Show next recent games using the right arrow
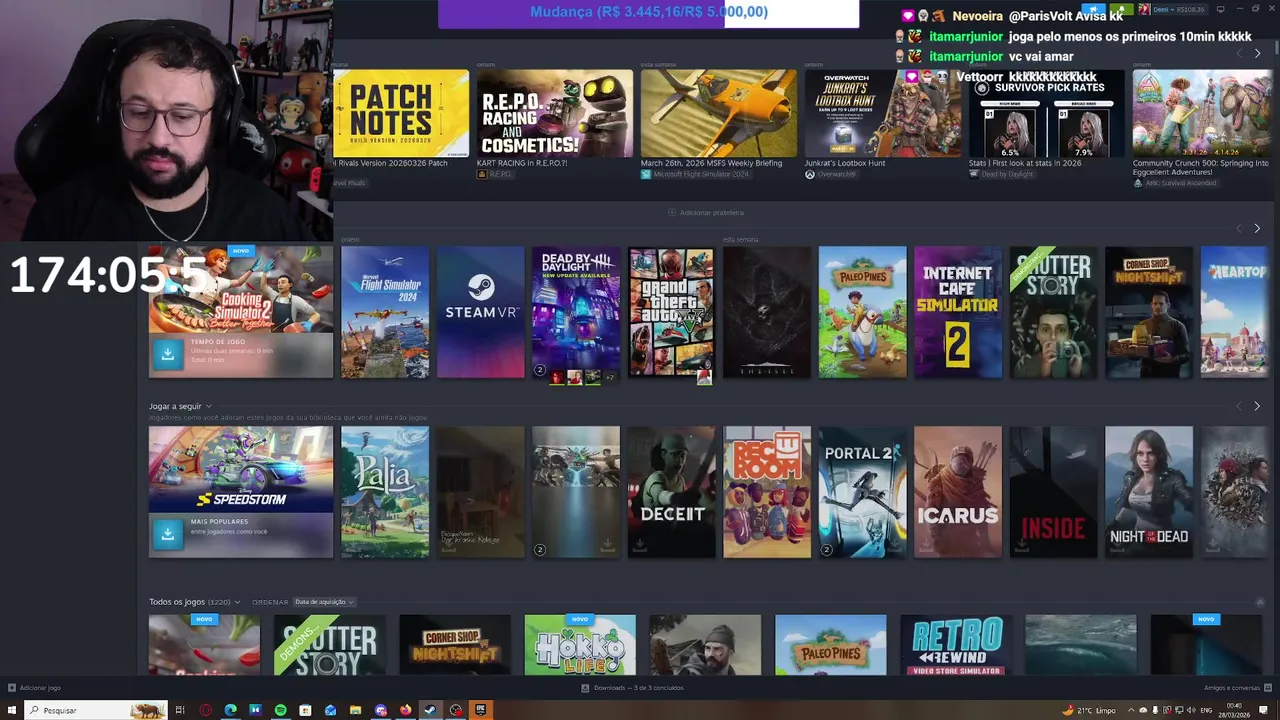This screenshot has width=1280, height=720. point(1257,228)
